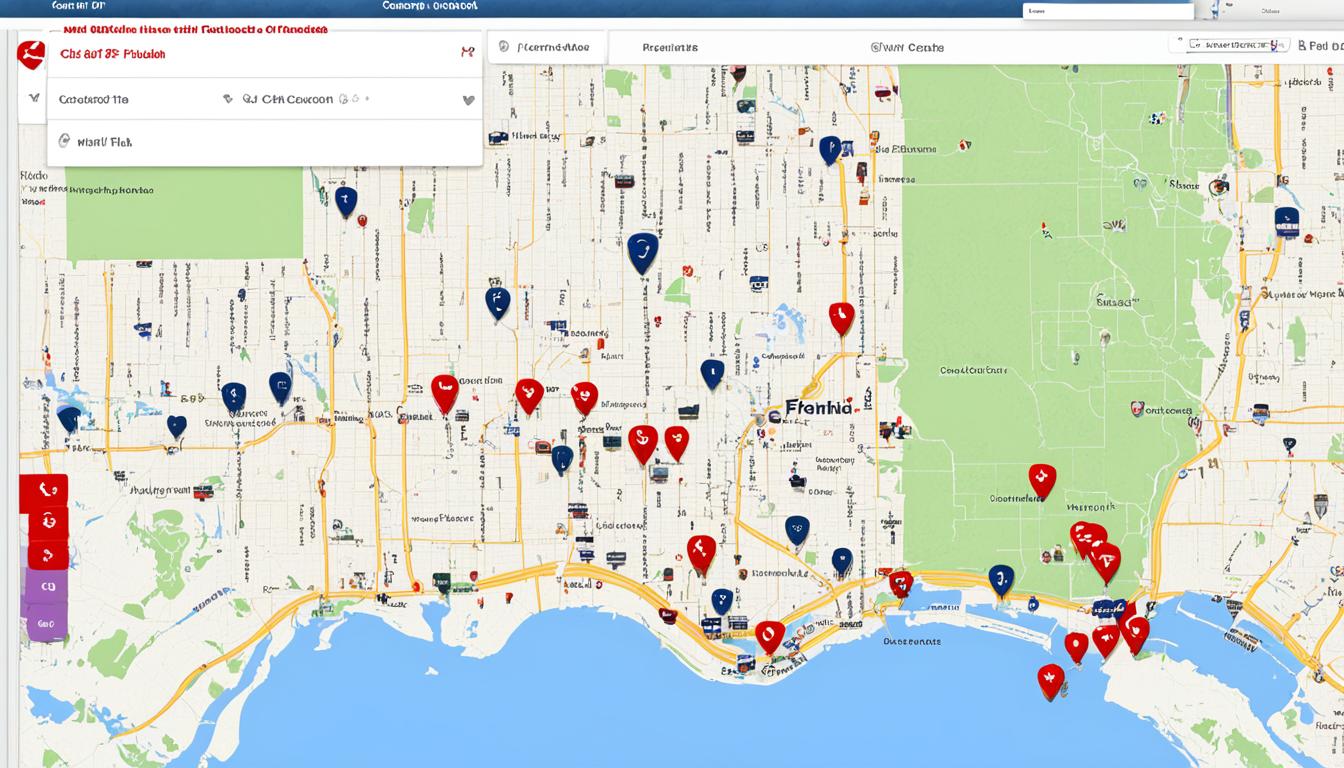Click the second red button below the phone button
This screenshot has height=768, width=1344.
[45, 522]
